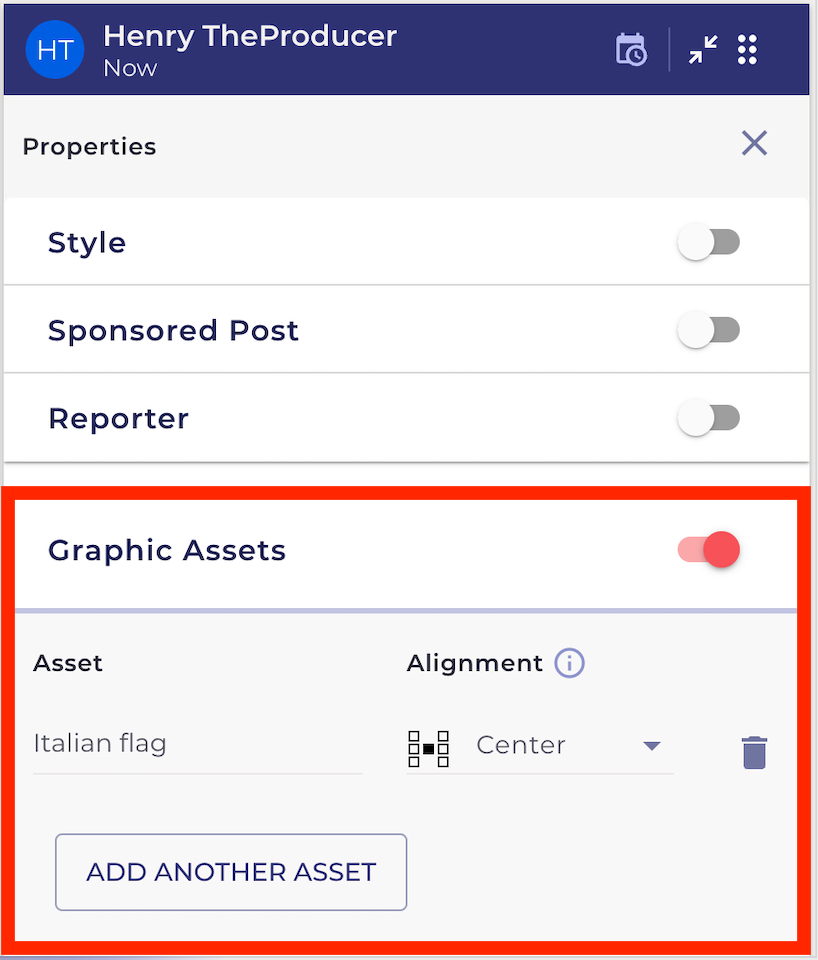
Task: Delete the Italian flag asset
Action: click(x=754, y=751)
